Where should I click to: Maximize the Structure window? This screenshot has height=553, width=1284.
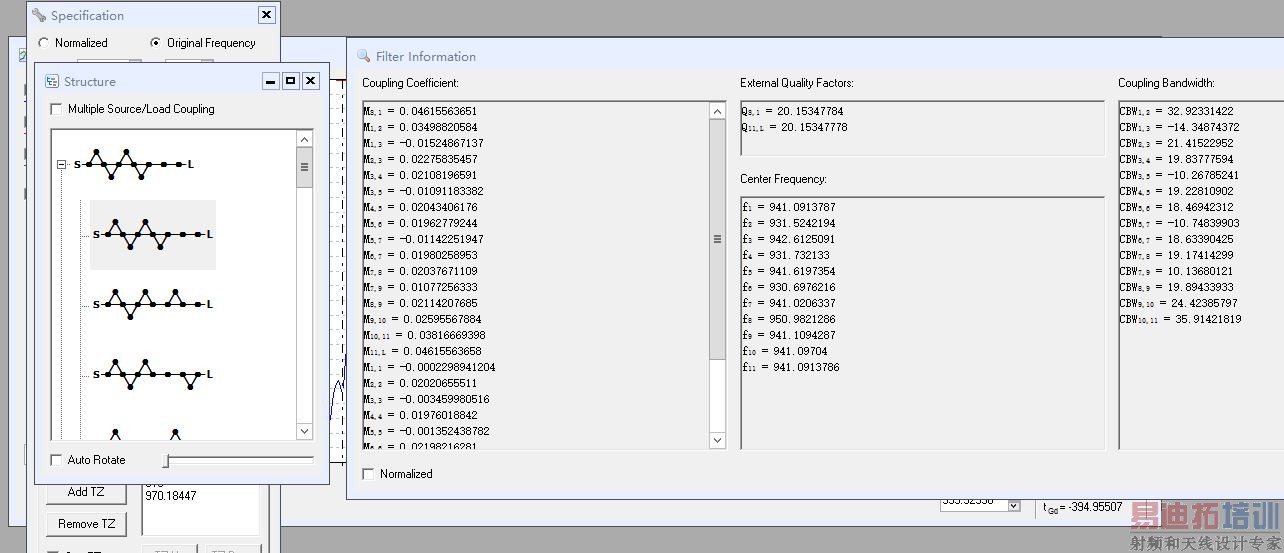tap(291, 81)
